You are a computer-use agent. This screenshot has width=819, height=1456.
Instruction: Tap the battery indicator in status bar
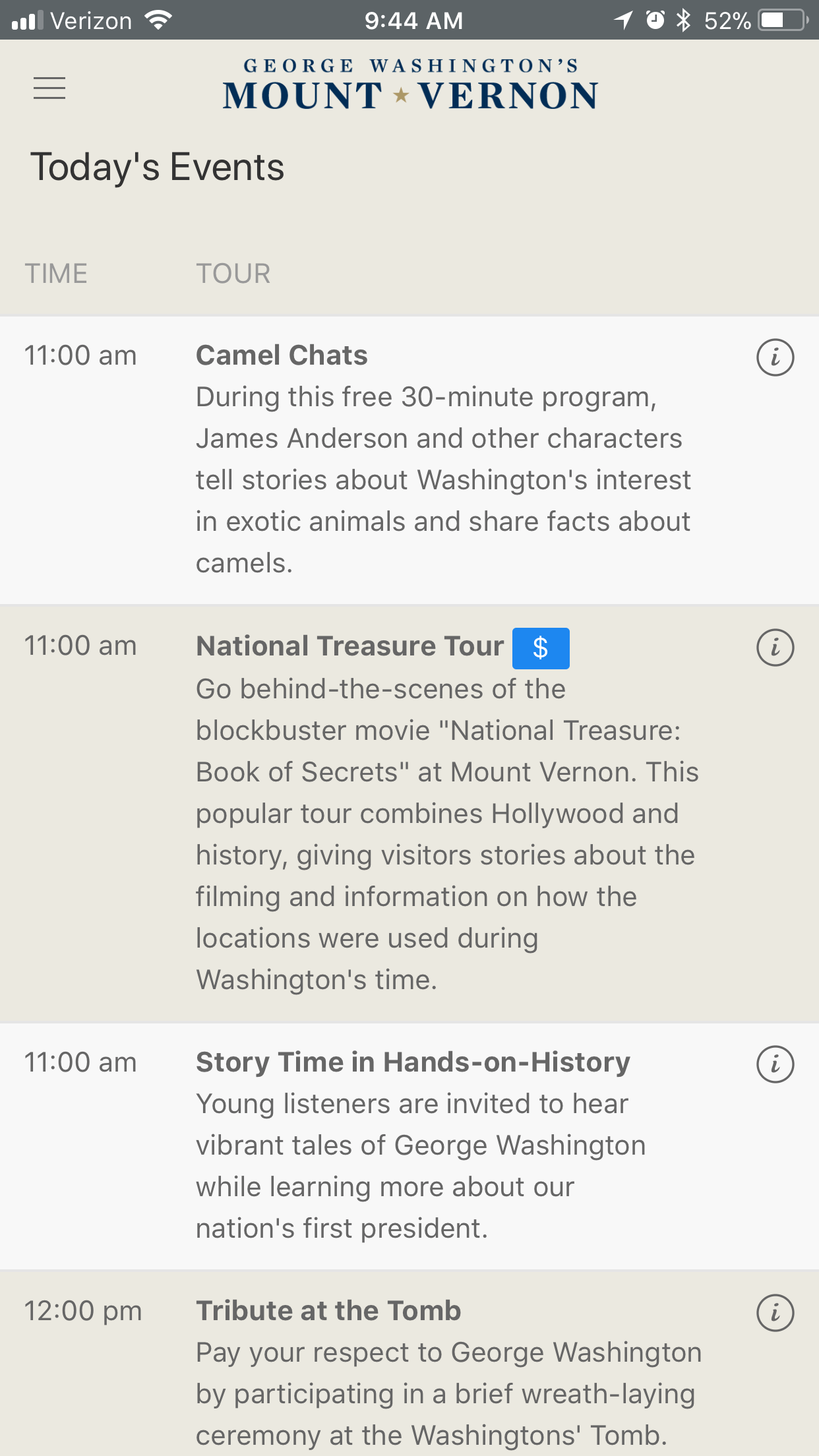[783, 20]
